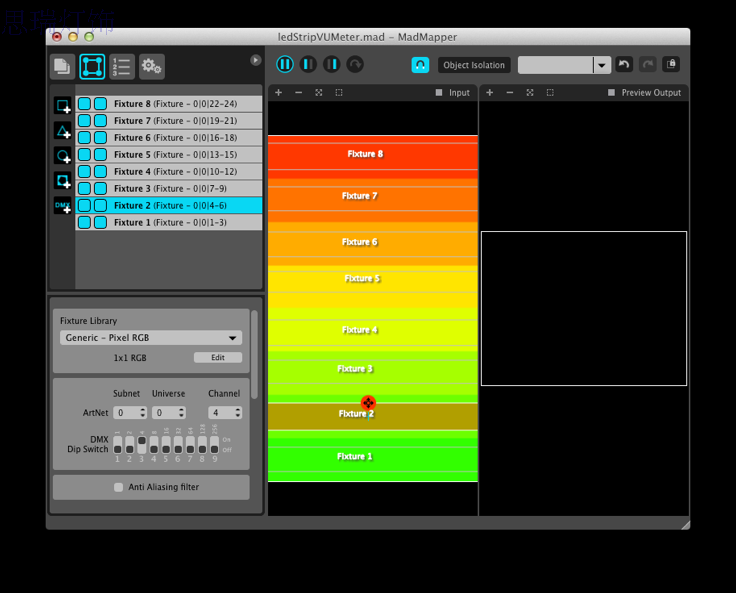The height and width of the screenshot is (593, 736).
Task: Click the small play arrow button
Action: point(255,60)
